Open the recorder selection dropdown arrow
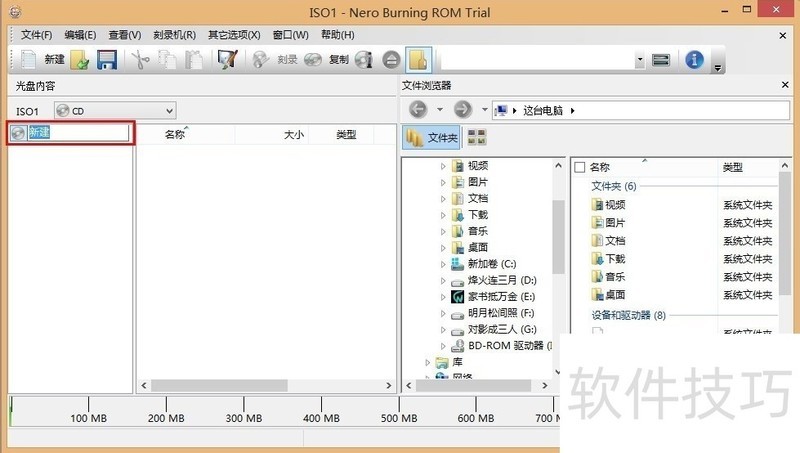Screen dimensions: 800x453 (640, 60)
